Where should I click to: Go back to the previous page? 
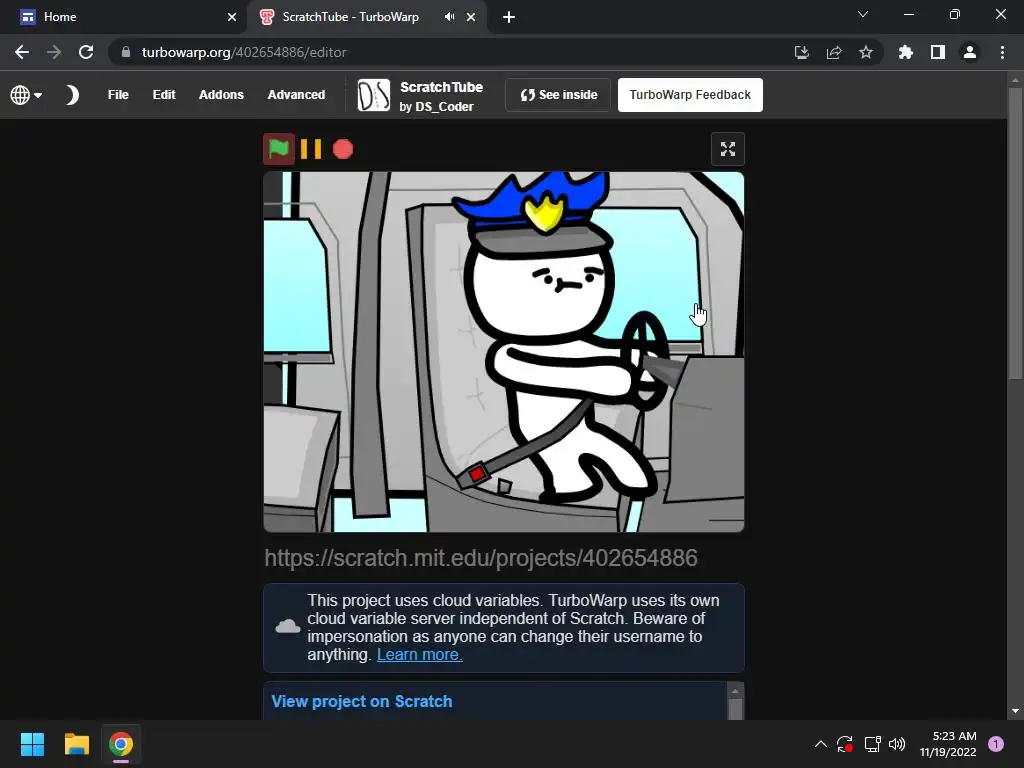point(22,52)
